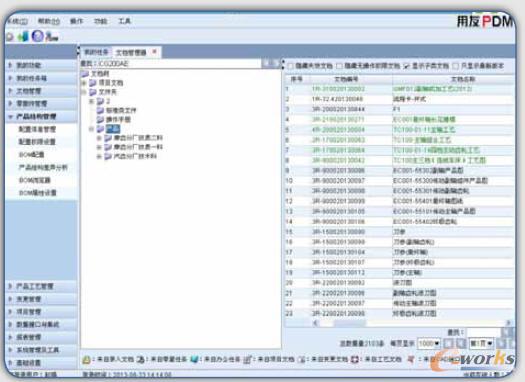Click search button beside bottom 查找 field
The height and width of the screenshot is (382, 525).
click(x=507, y=332)
